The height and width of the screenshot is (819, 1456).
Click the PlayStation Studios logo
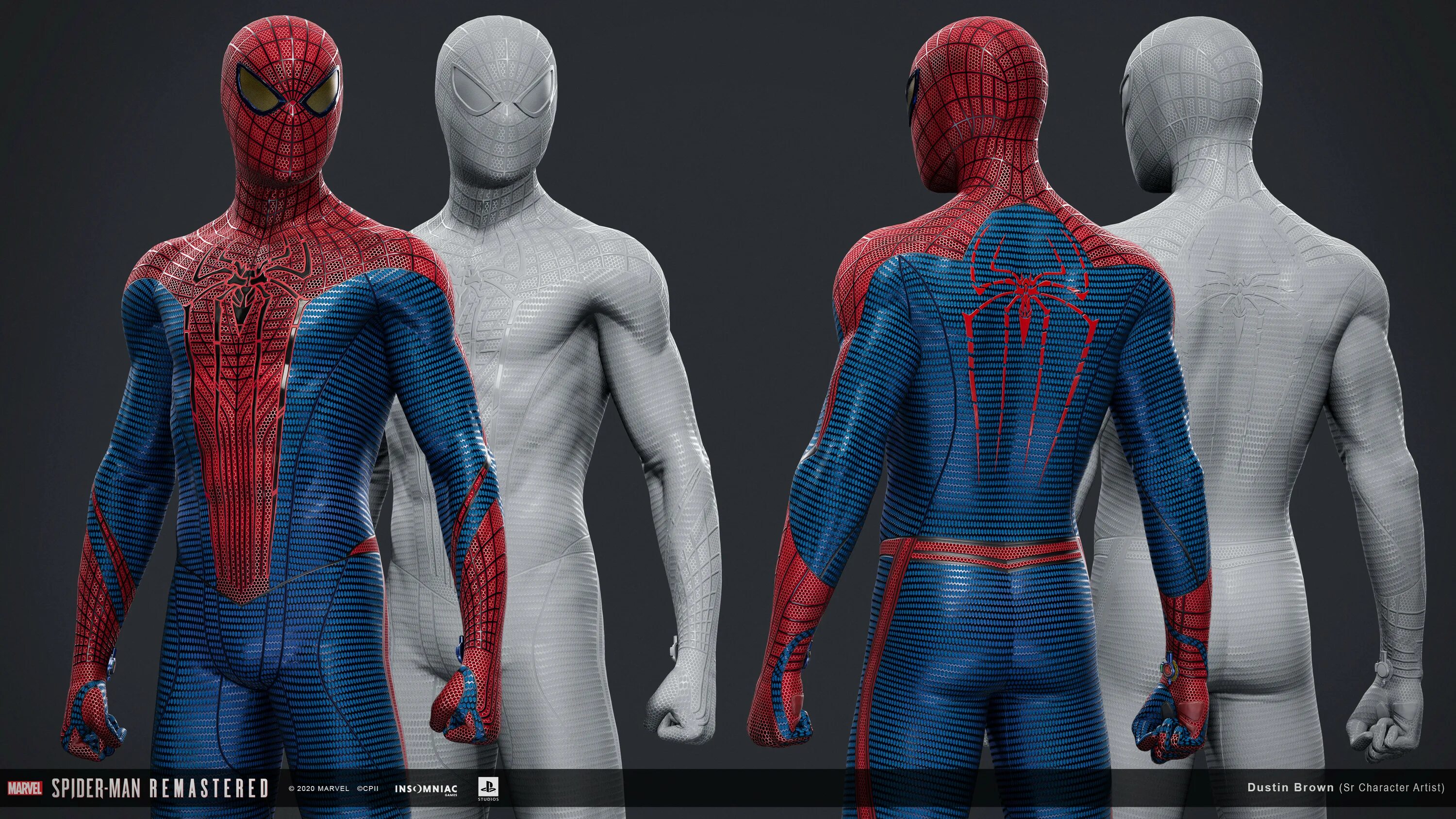coord(488,788)
